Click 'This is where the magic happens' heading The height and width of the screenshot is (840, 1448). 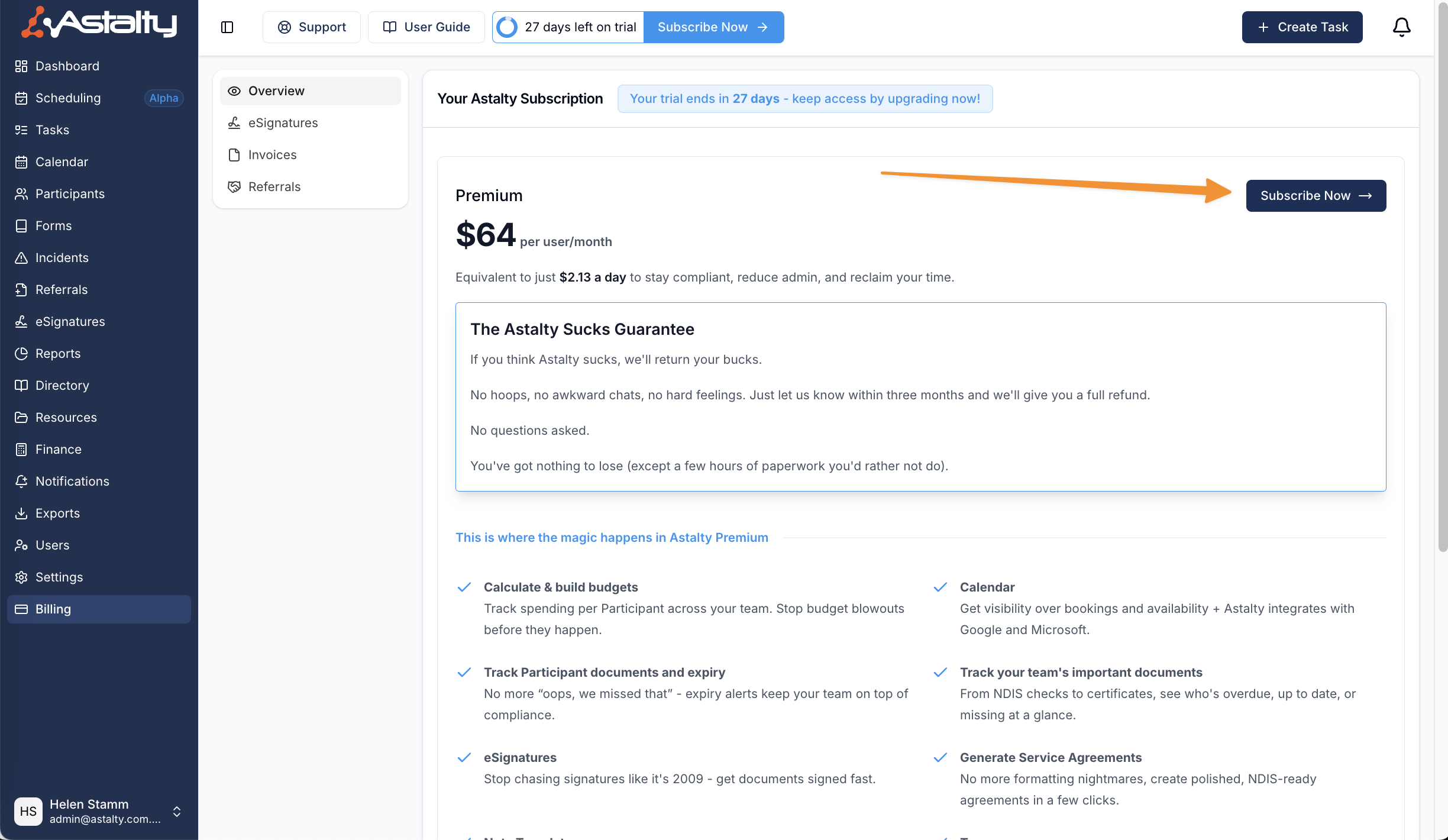[612, 537]
